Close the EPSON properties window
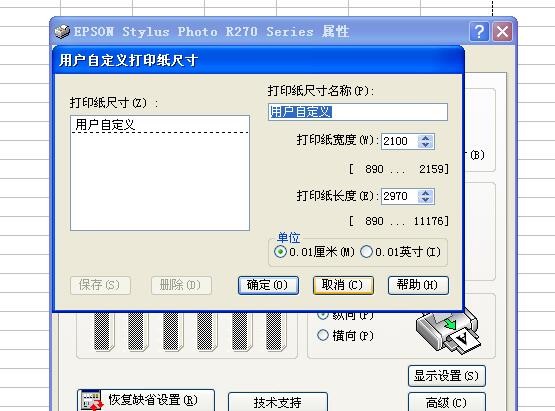 [x=503, y=32]
